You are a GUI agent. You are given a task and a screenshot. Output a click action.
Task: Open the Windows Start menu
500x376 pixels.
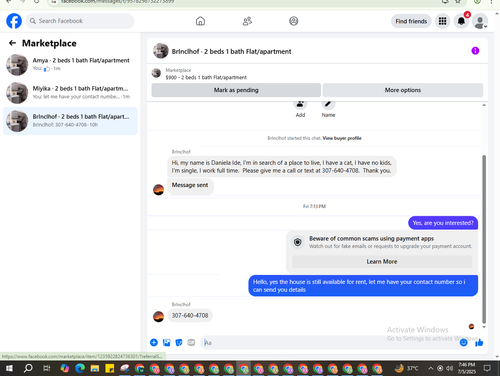[x=9, y=368]
